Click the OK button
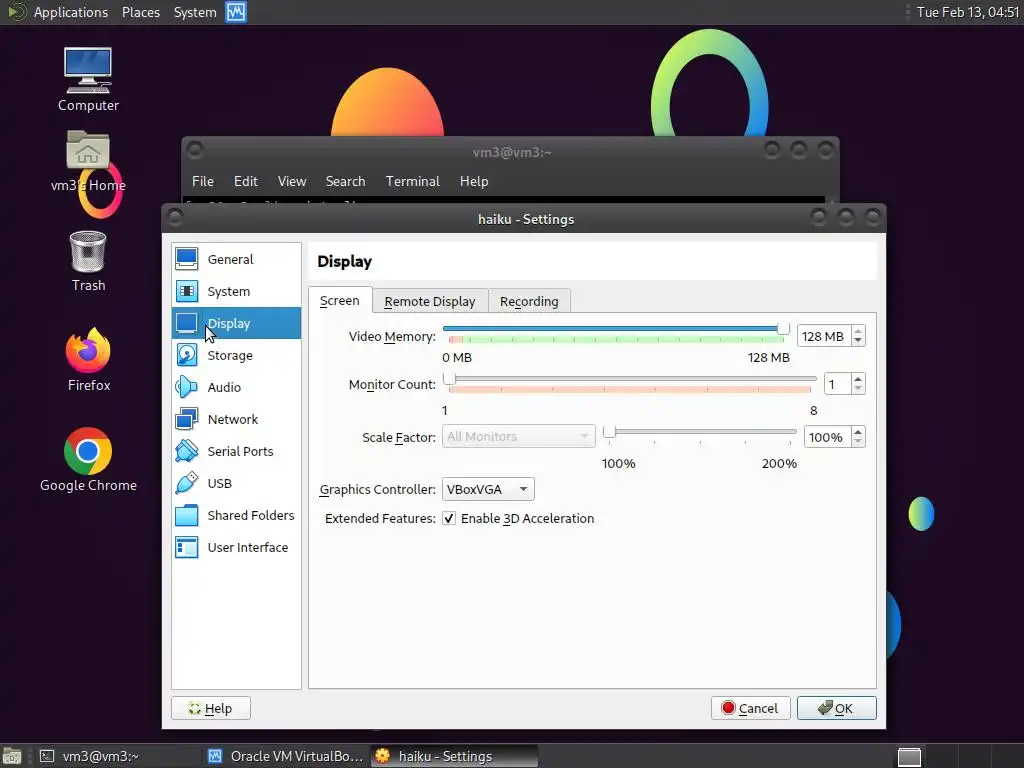The height and width of the screenshot is (768, 1024). click(x=837, y=708)
